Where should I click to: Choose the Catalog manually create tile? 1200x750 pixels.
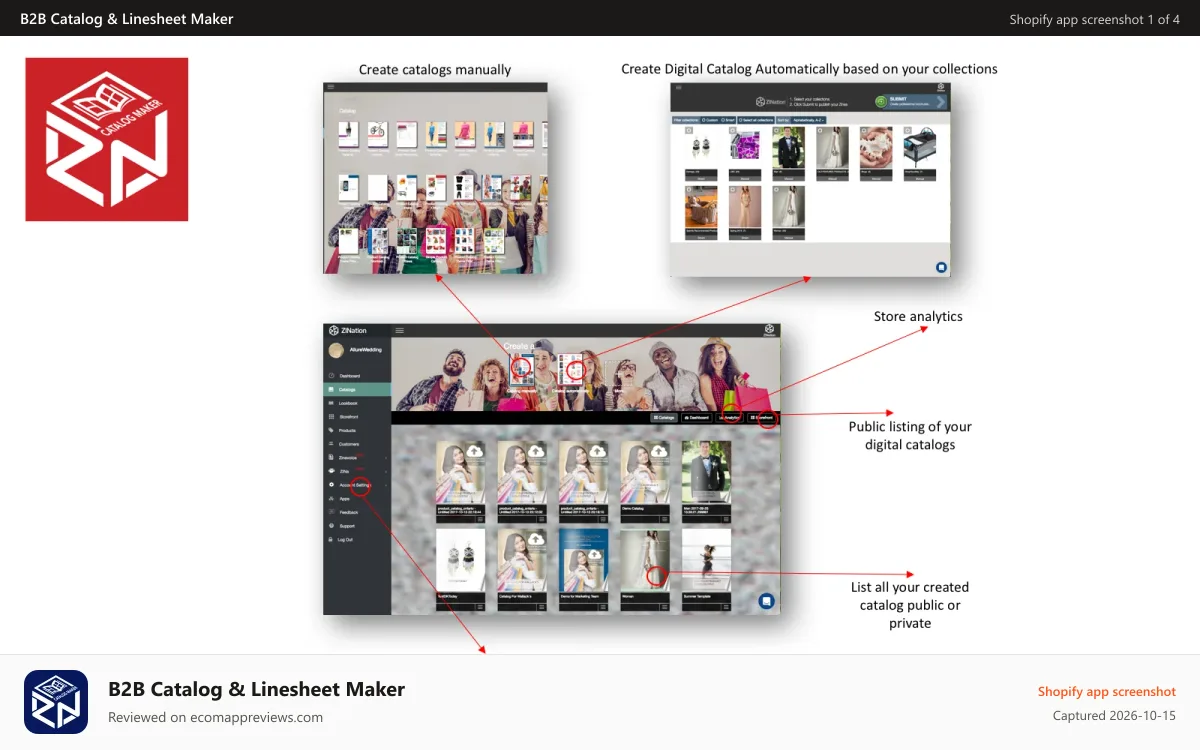click(522, 370)
